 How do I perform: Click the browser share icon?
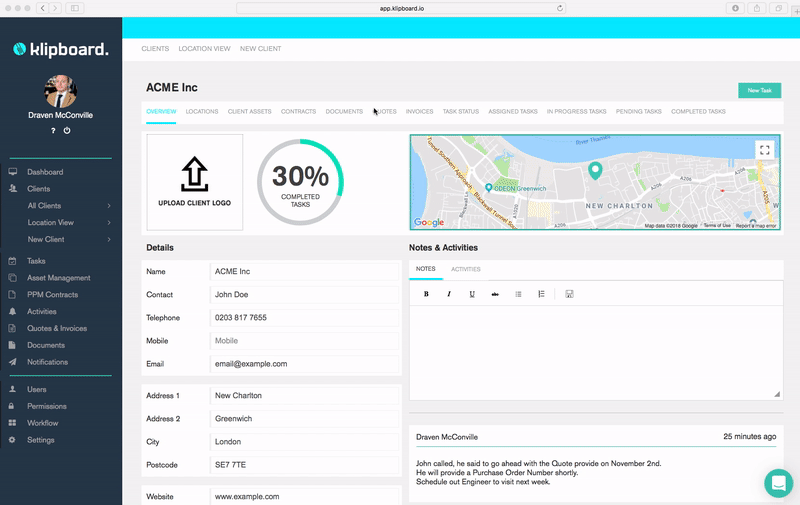point(757,8)
